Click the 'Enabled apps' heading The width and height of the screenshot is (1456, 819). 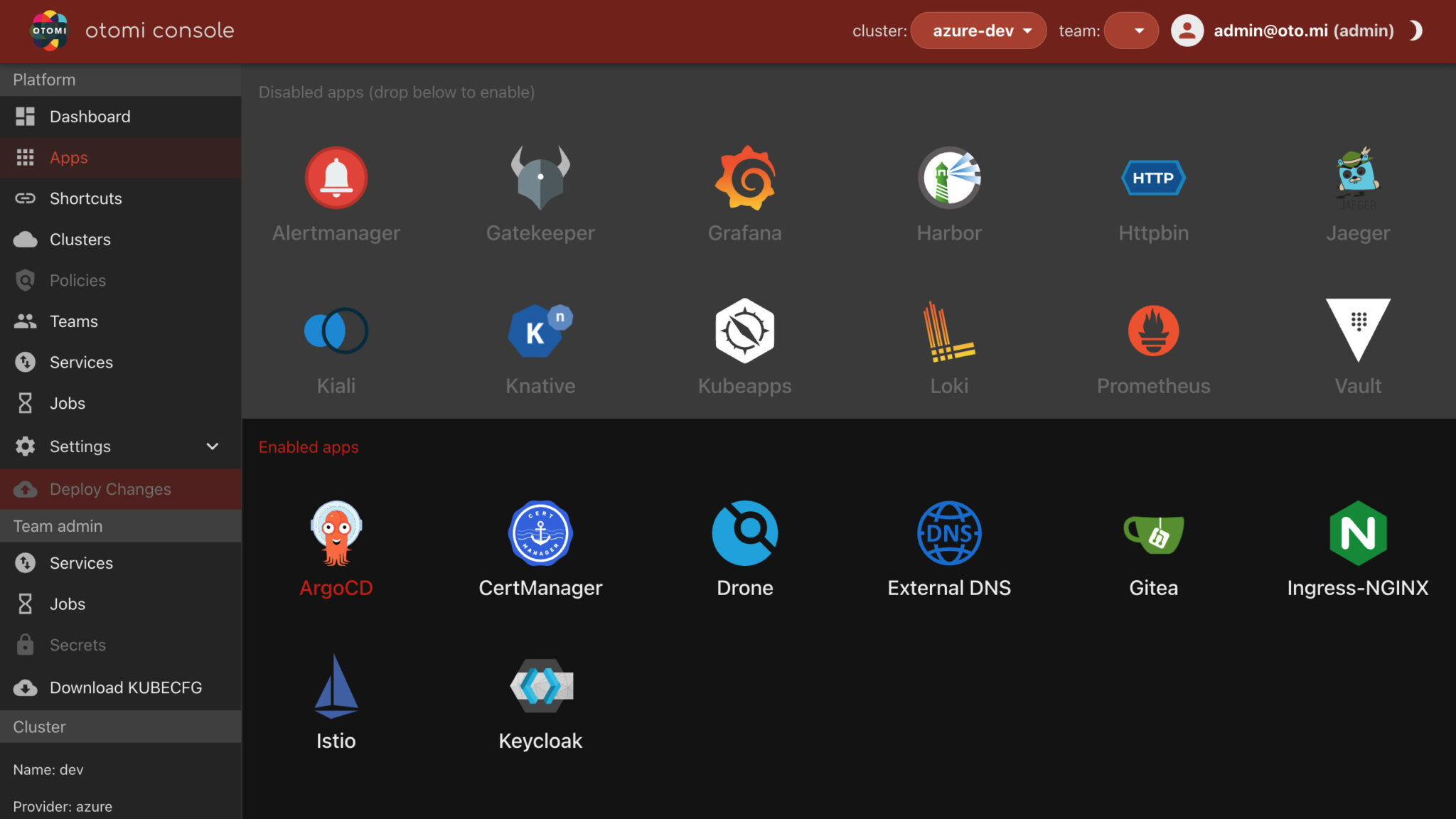click(309, 447)
